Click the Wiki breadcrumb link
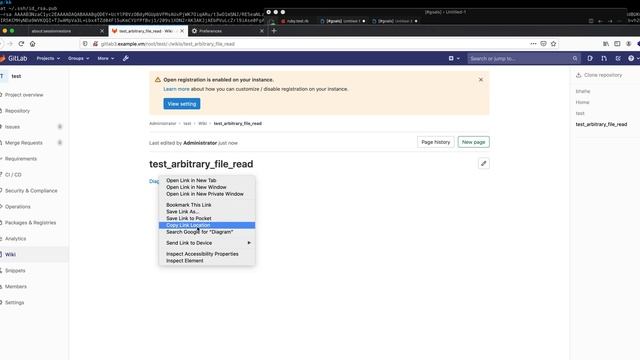The height and width of the screenshot is (360, 640). click(202, 123)
